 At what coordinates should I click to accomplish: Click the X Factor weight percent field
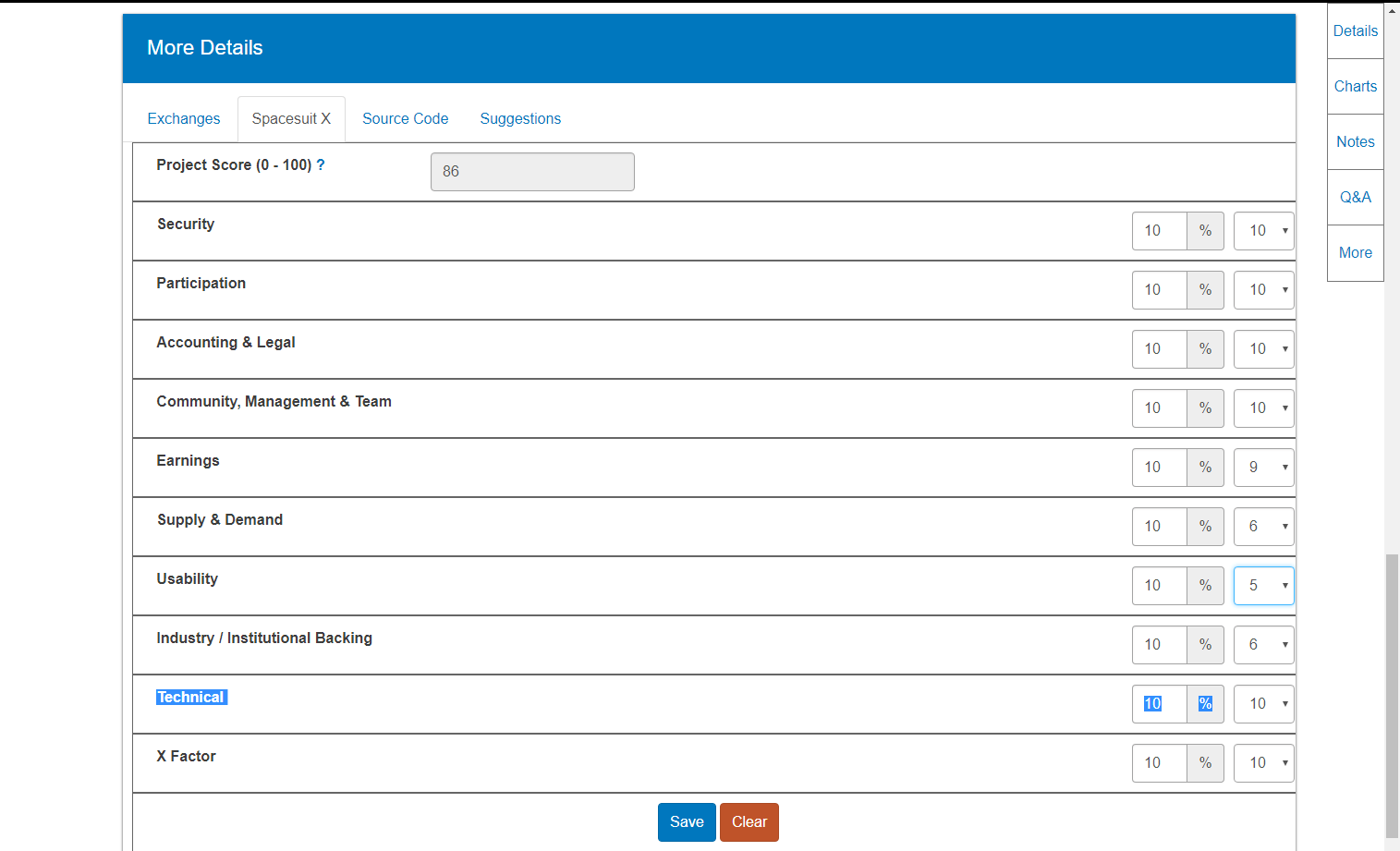[1160, 763]
